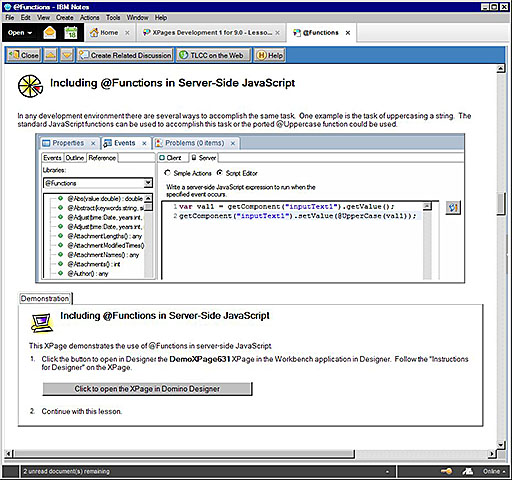Click the Help toolbar button
The height and width of the screenshot is (480, 512).
[x=270, y=55]
